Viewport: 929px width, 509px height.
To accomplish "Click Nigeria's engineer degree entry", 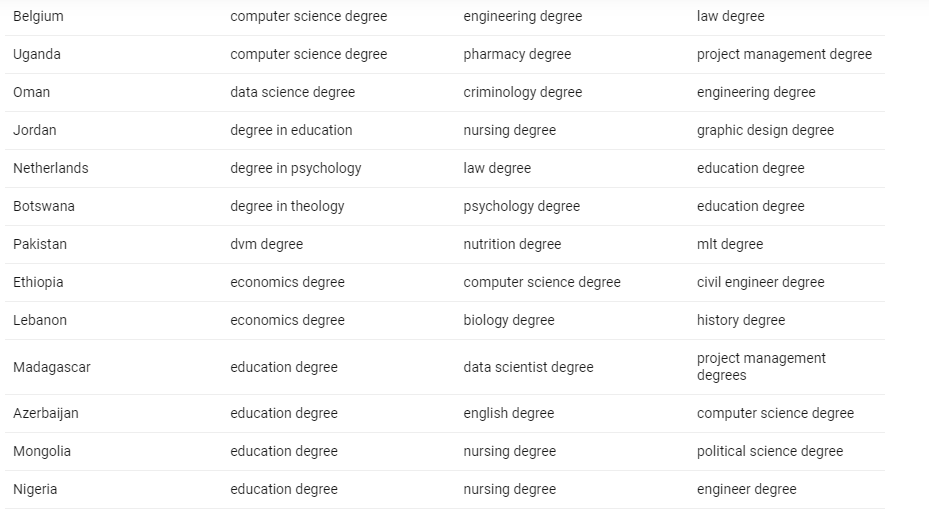I will (x=747, y=489).
